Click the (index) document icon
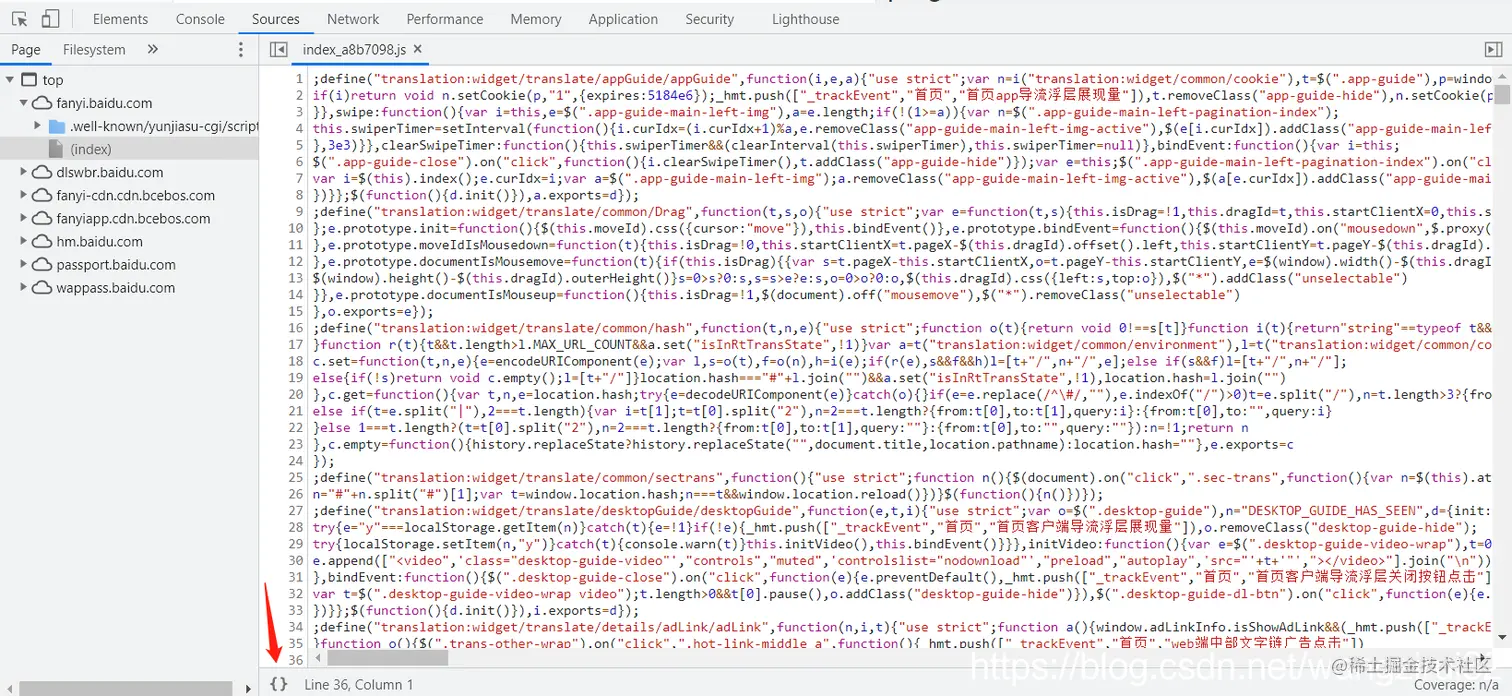Screen dimensions: 1512x696 (x=55, y=149)
